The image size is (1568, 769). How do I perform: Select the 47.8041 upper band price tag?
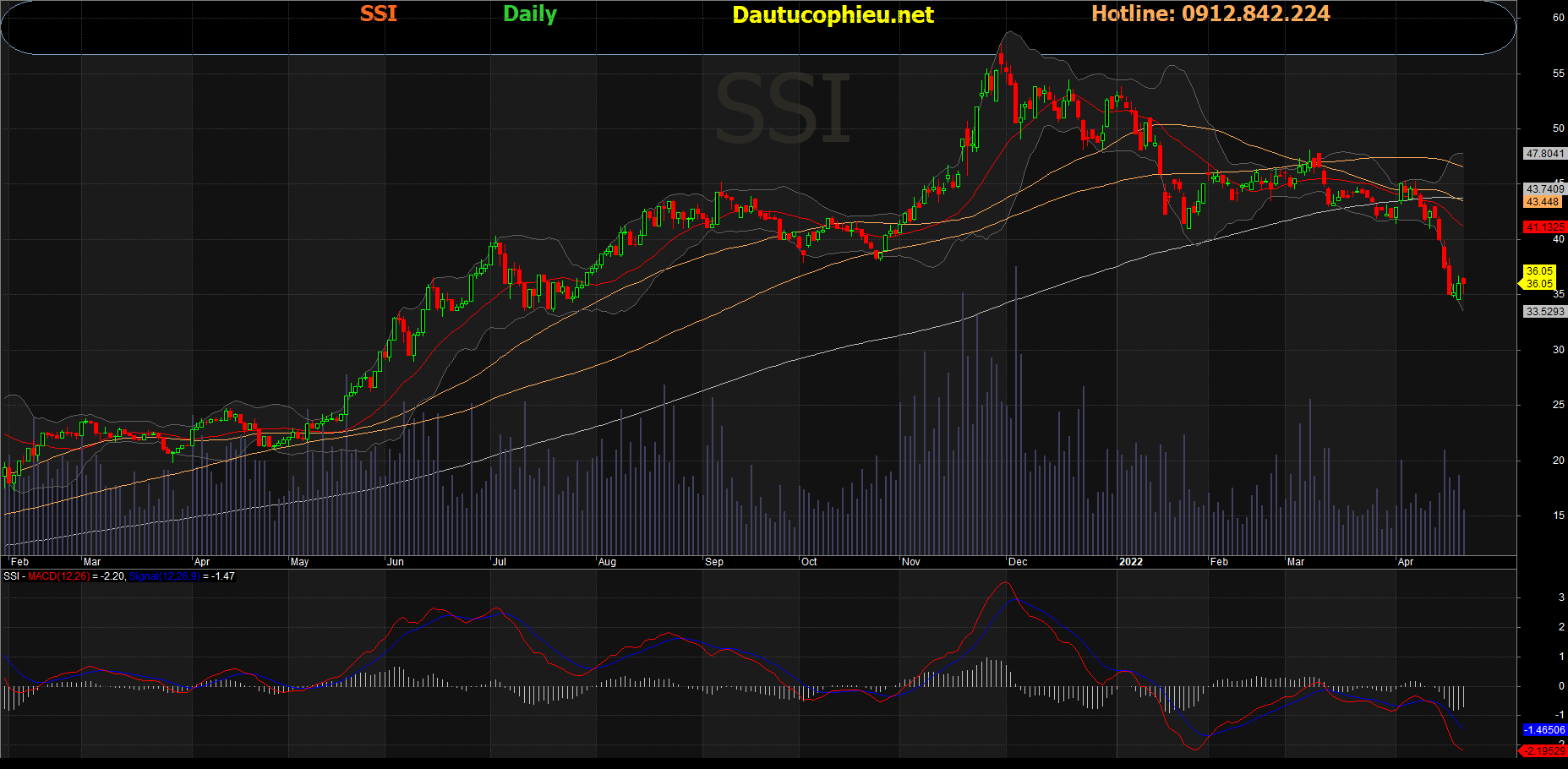pos(1544,154)
